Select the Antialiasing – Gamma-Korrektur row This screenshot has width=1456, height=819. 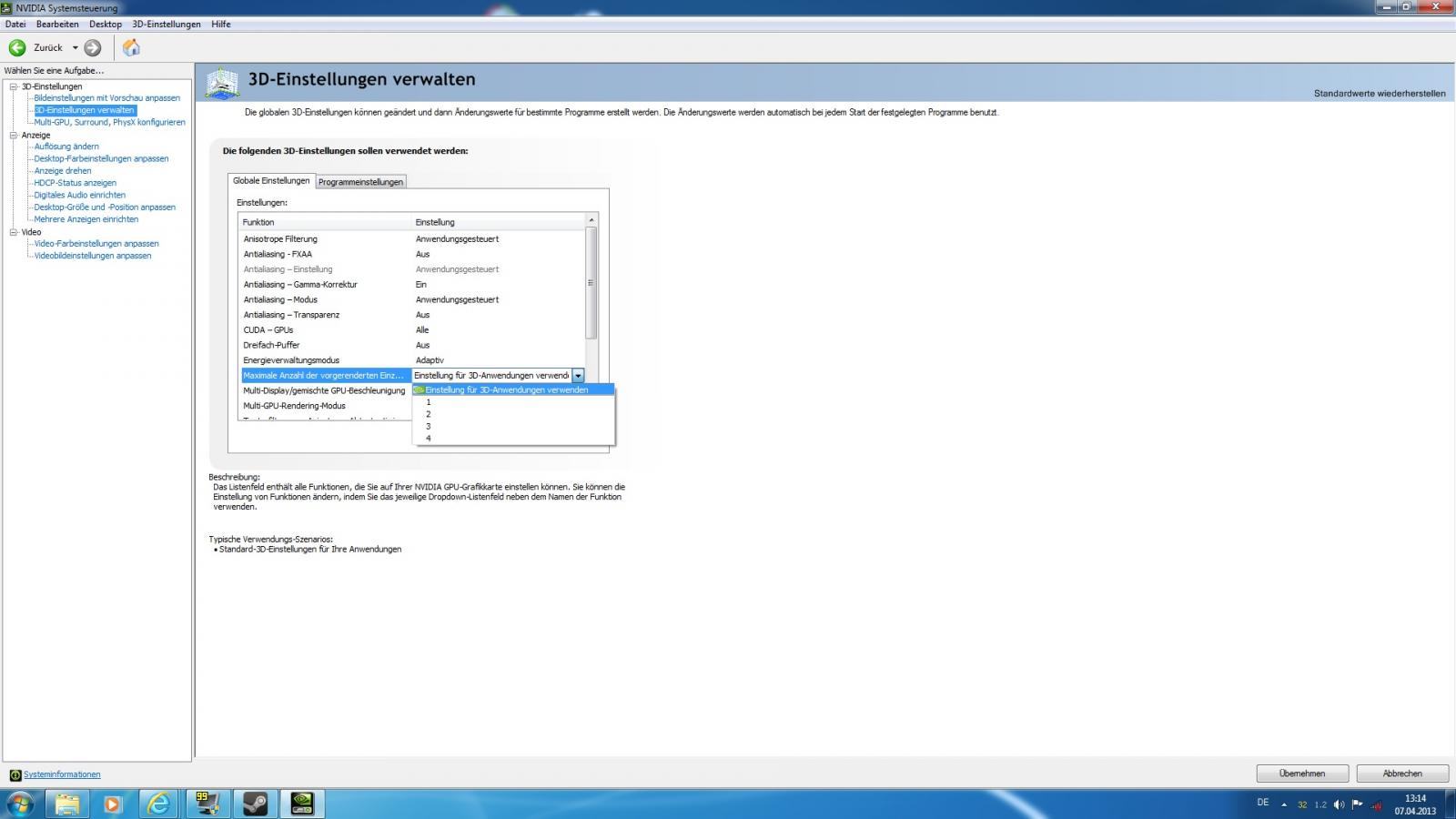(x=413, y=285)
